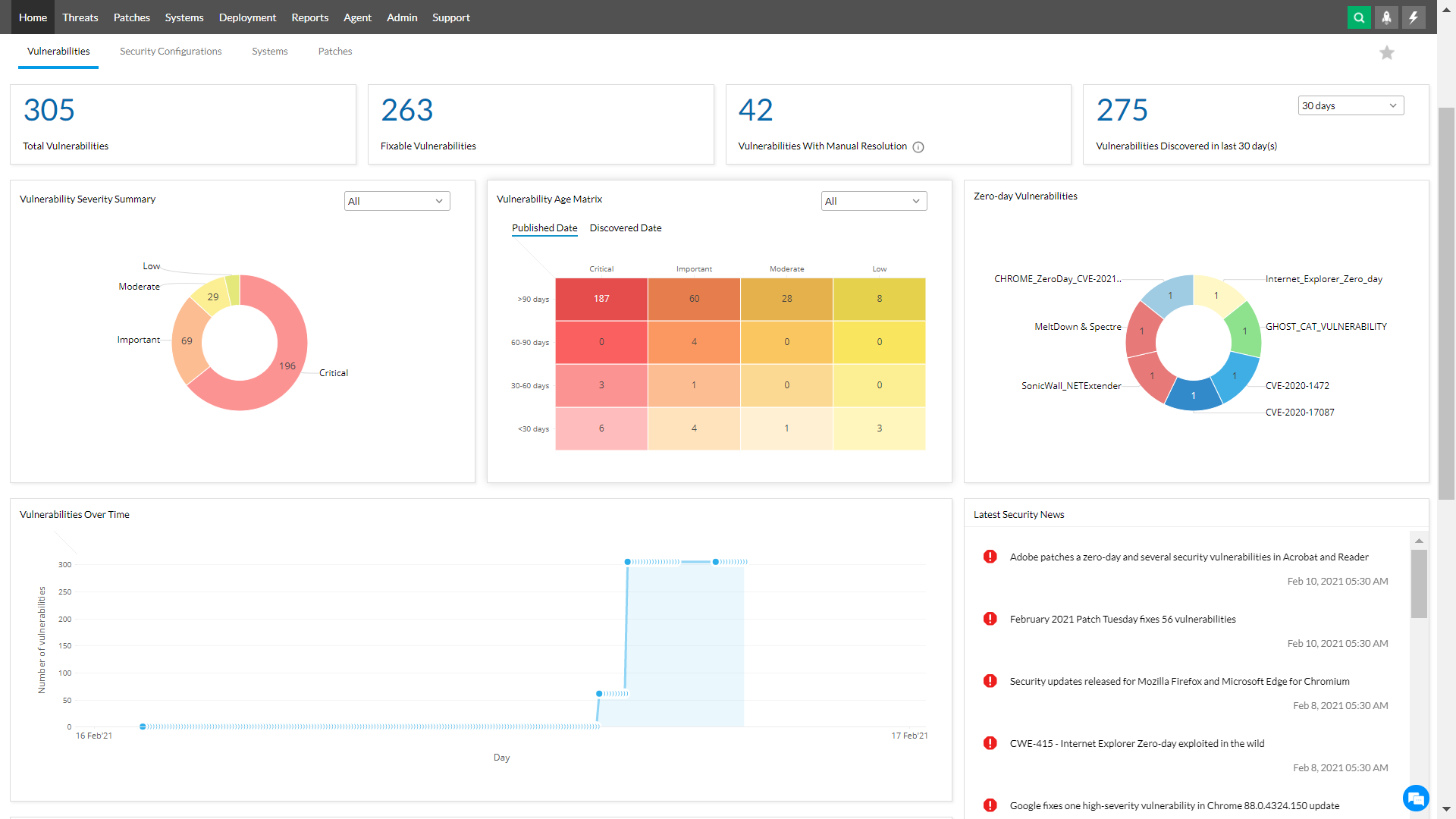Click the alert icon beside the CWE-415 news item
Image resolution: width=1456 pixels, height=819 pixels.
990,742
